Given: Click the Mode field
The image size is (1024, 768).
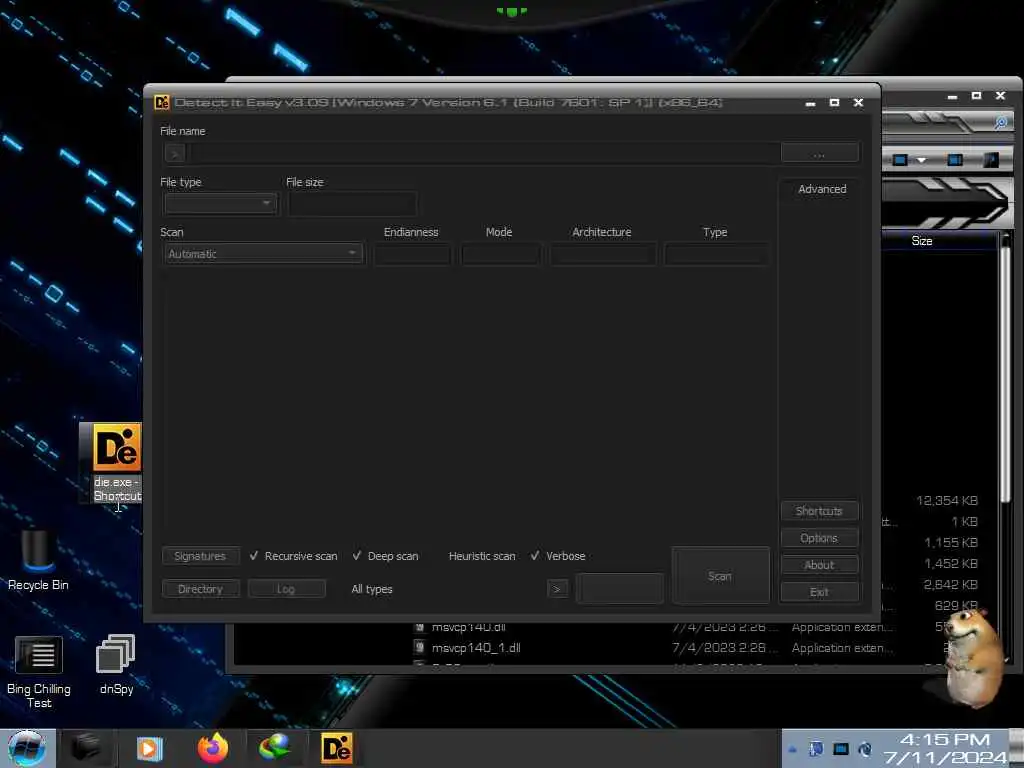Looking at the screenshot, I should point(501,254).
